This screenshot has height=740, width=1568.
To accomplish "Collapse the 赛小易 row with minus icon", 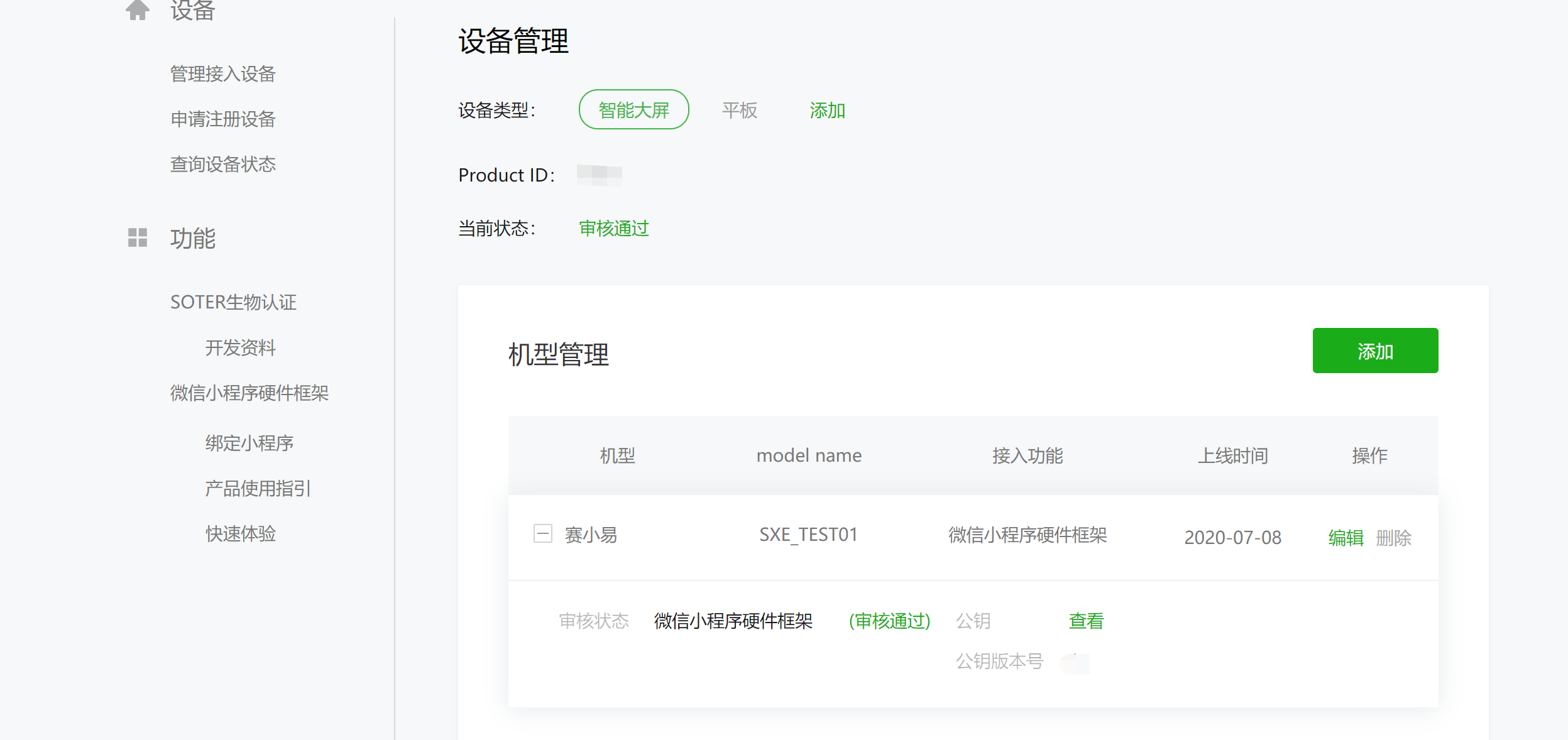I will 542,534.
